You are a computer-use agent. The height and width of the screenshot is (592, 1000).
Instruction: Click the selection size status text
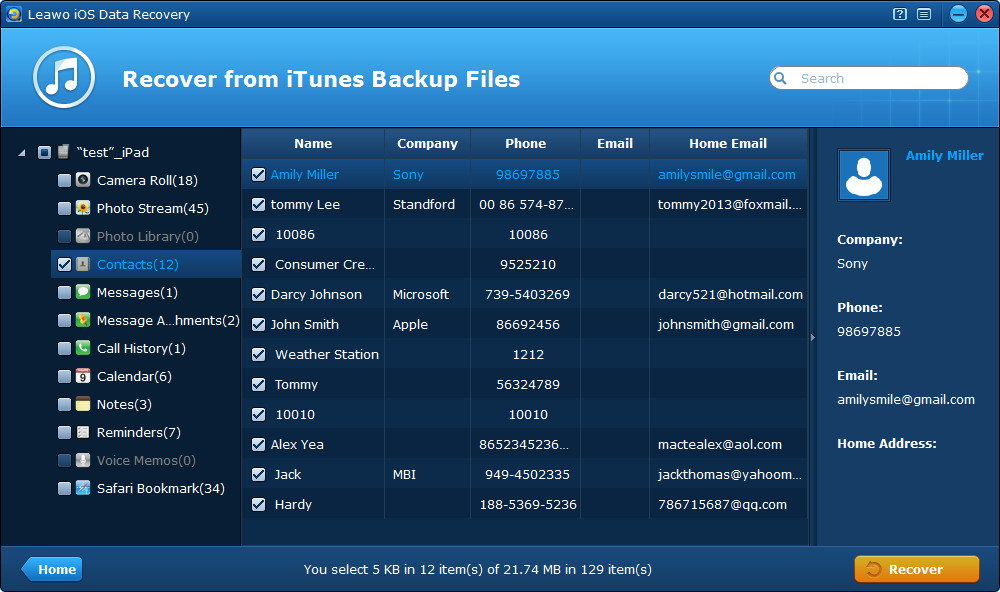(478, 569)
